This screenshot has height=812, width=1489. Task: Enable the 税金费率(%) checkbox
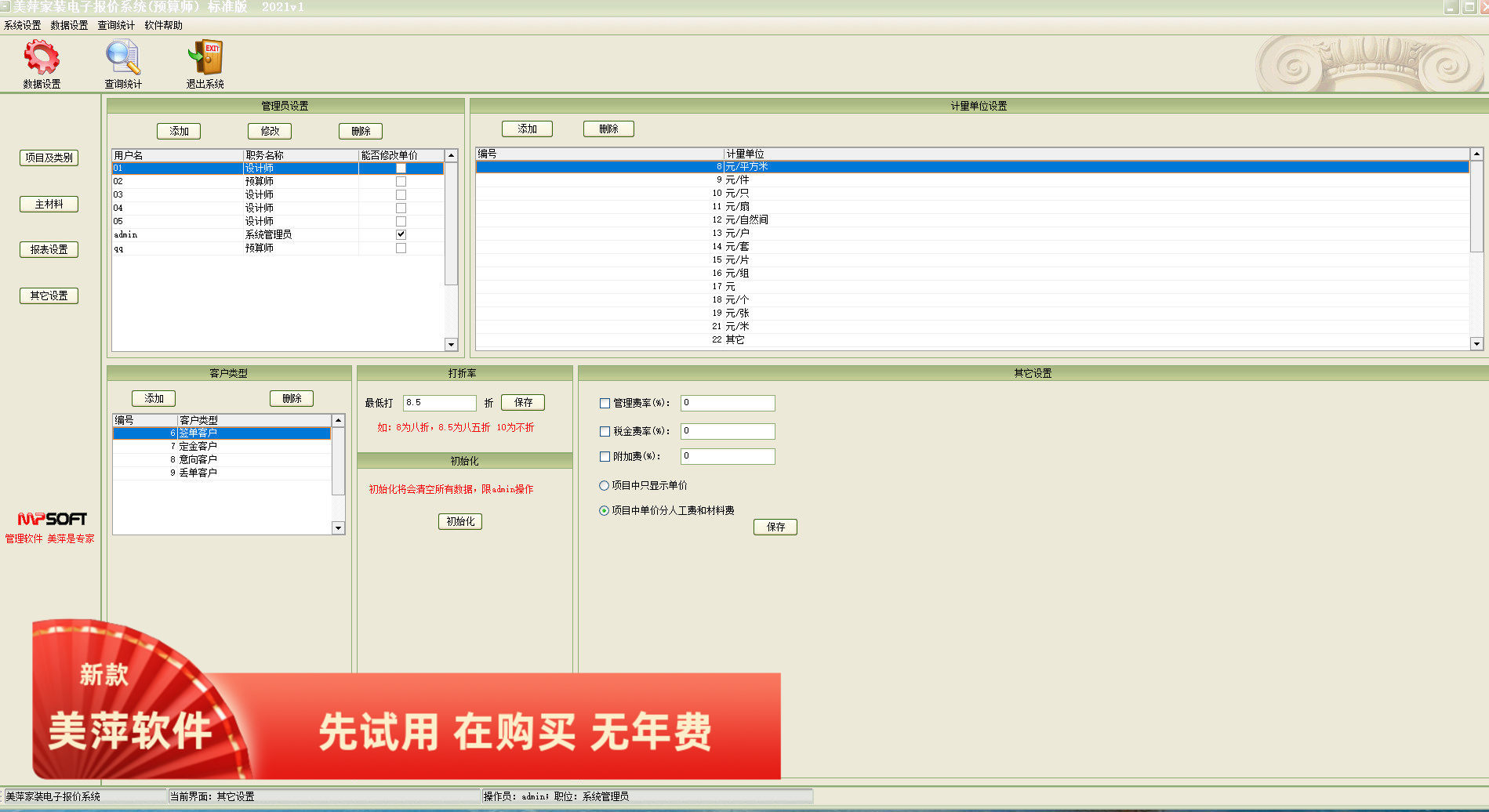[605, 431]
